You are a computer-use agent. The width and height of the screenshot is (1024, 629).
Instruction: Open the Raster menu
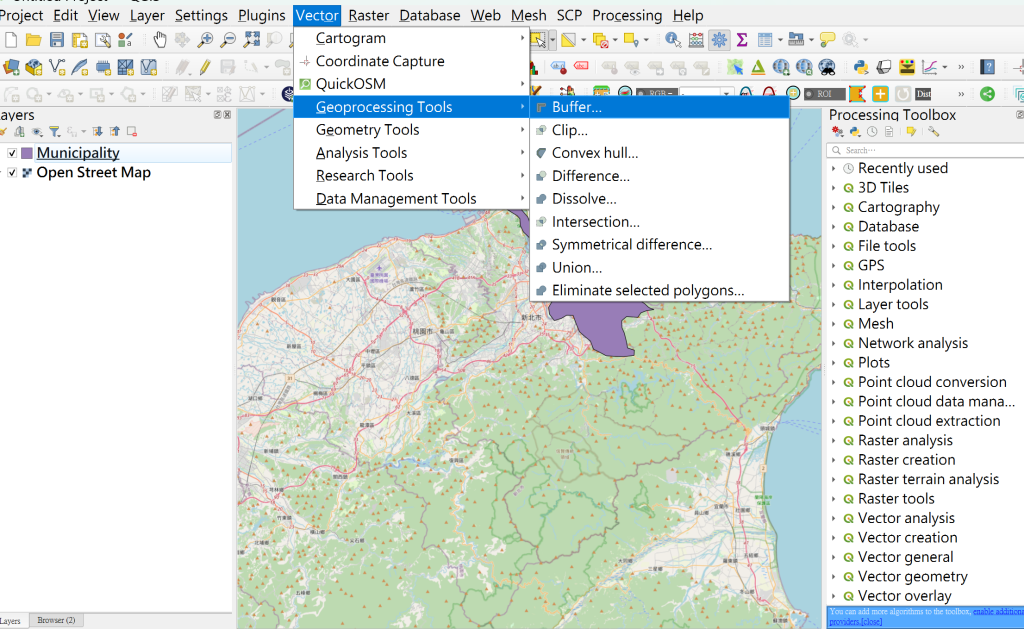pyautogui.click(x=368, y=15)
